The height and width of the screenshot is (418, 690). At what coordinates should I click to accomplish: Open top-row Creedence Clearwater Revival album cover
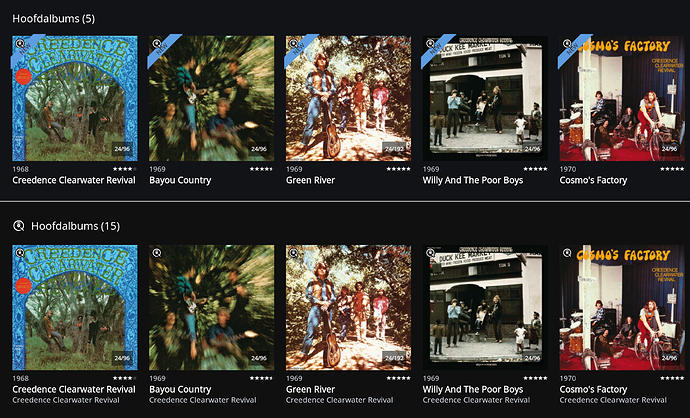[75, 98]
